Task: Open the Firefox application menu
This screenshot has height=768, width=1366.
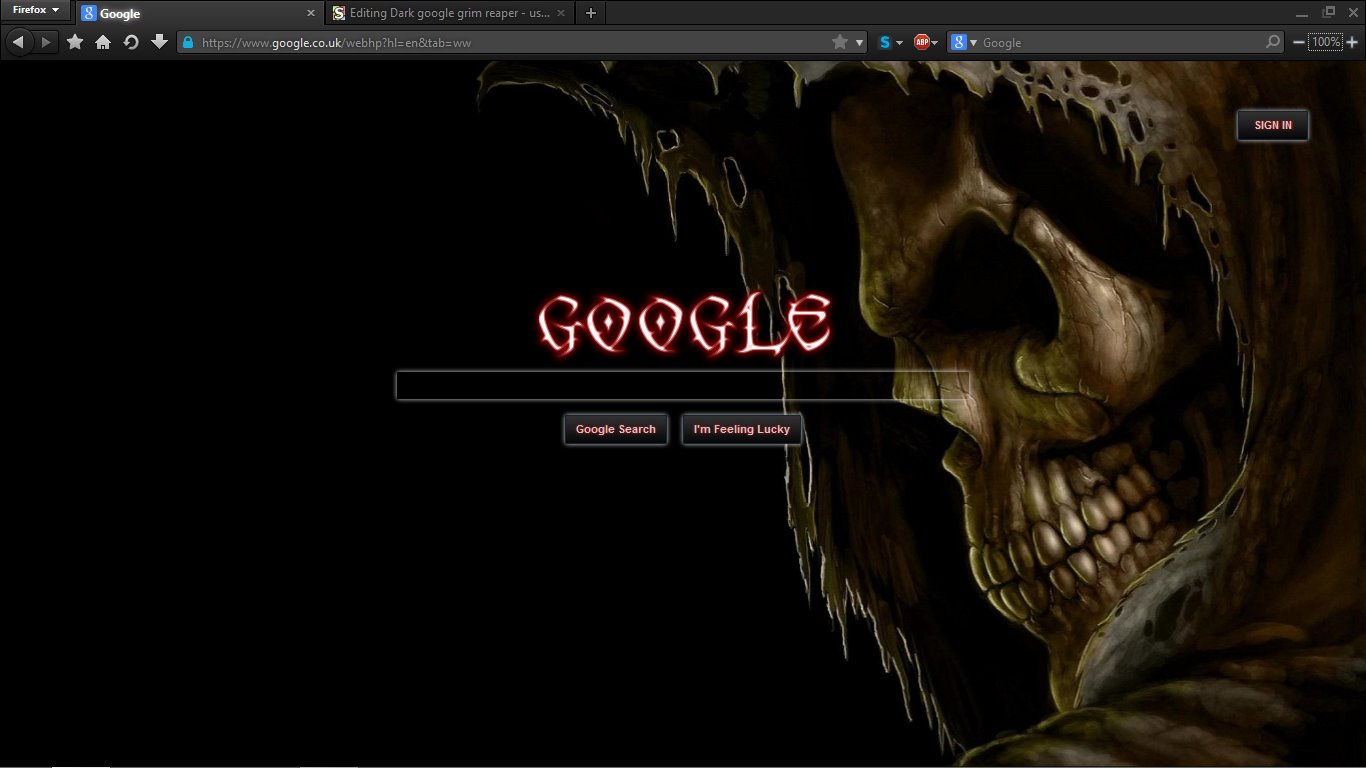Action: (33, 10)
